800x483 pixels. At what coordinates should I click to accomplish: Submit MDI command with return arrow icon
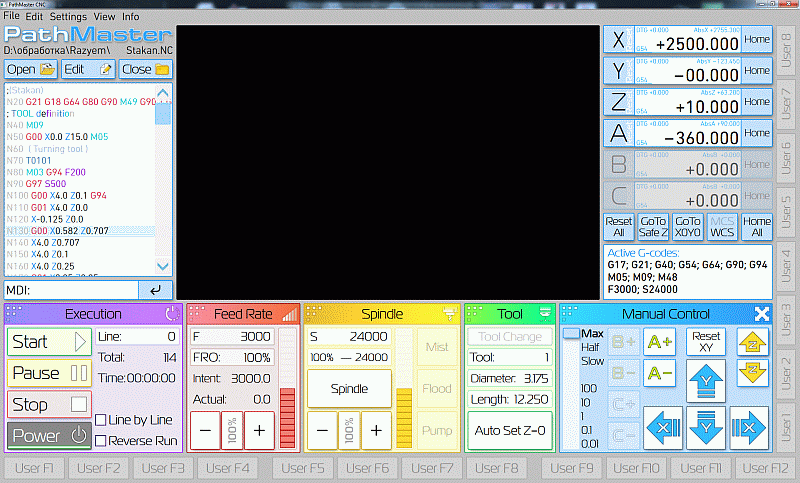click(156, 290)
